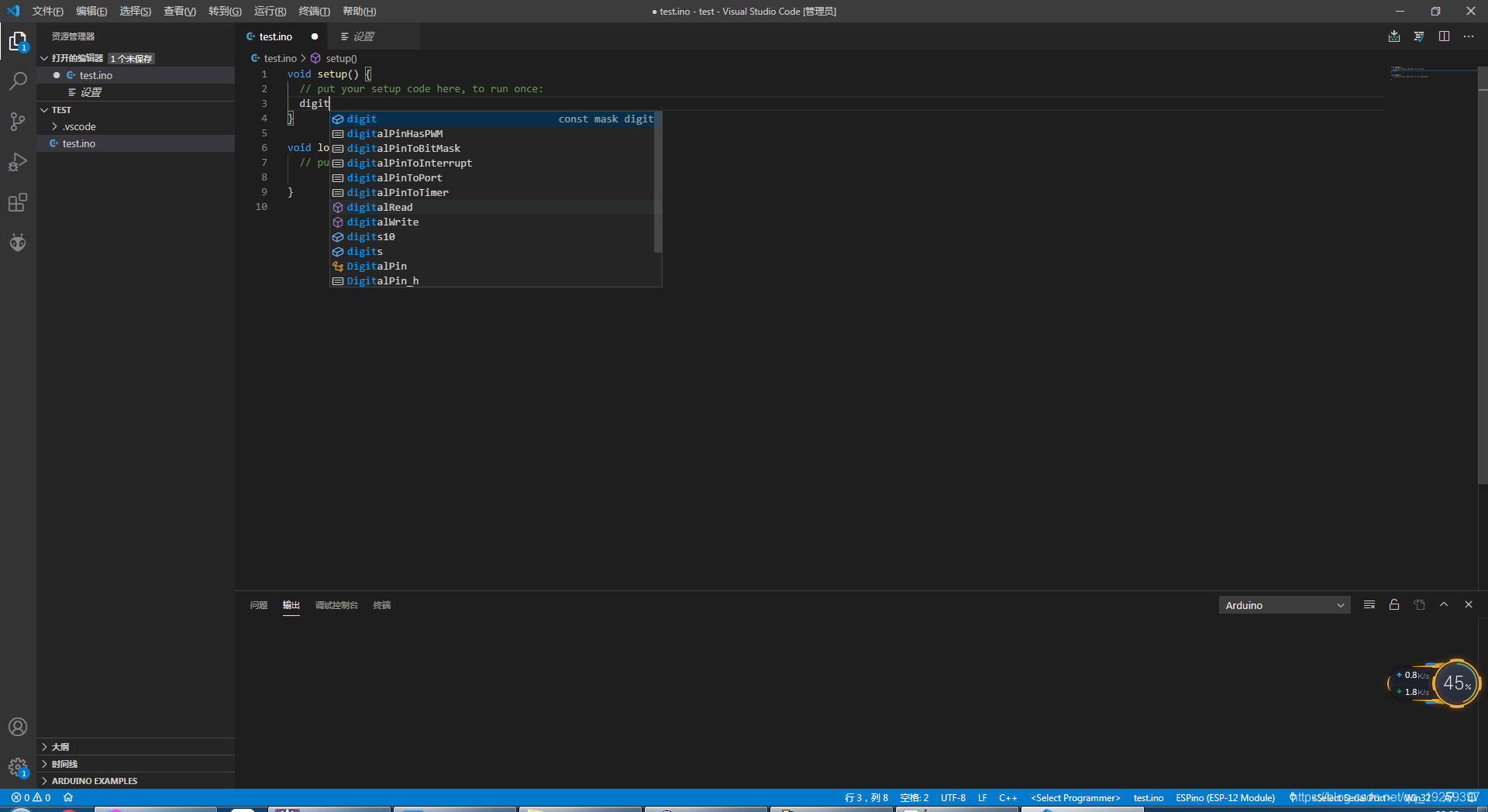This screenshot has height=812, width=1488.
Task: Toggle output scroll lock icon
Action: tap(1394, 604)
